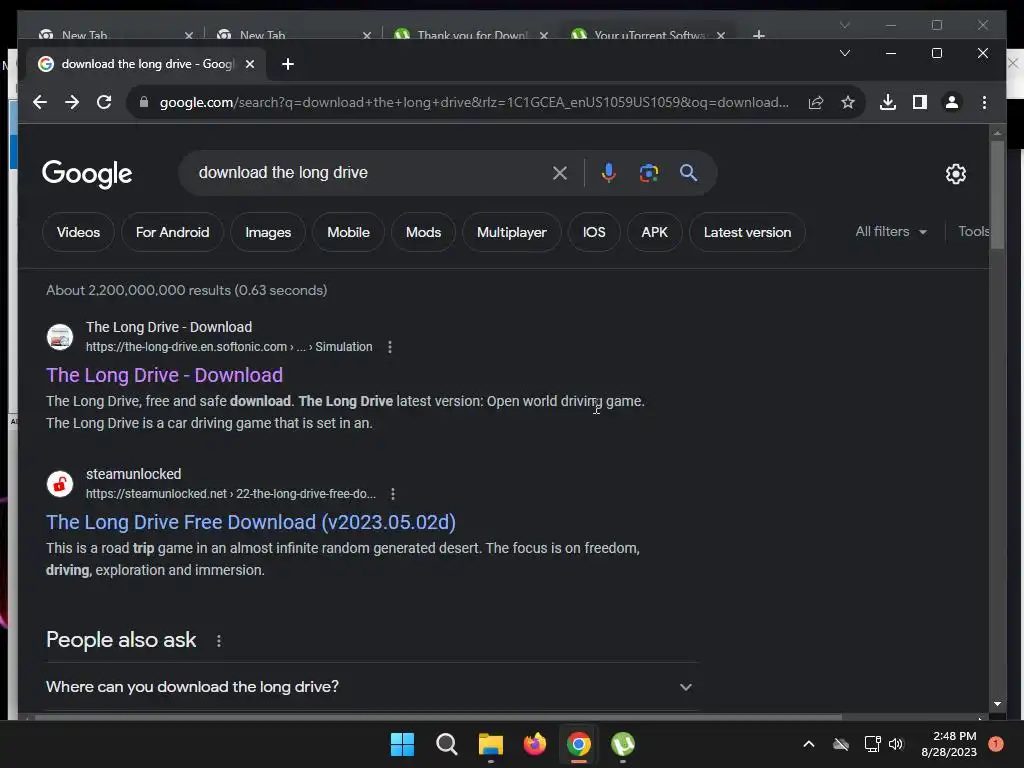The image size is (1024, 768).
Task: Click the steamunlocked.net URL breadcrumb
Action: (x=231, y=494)
